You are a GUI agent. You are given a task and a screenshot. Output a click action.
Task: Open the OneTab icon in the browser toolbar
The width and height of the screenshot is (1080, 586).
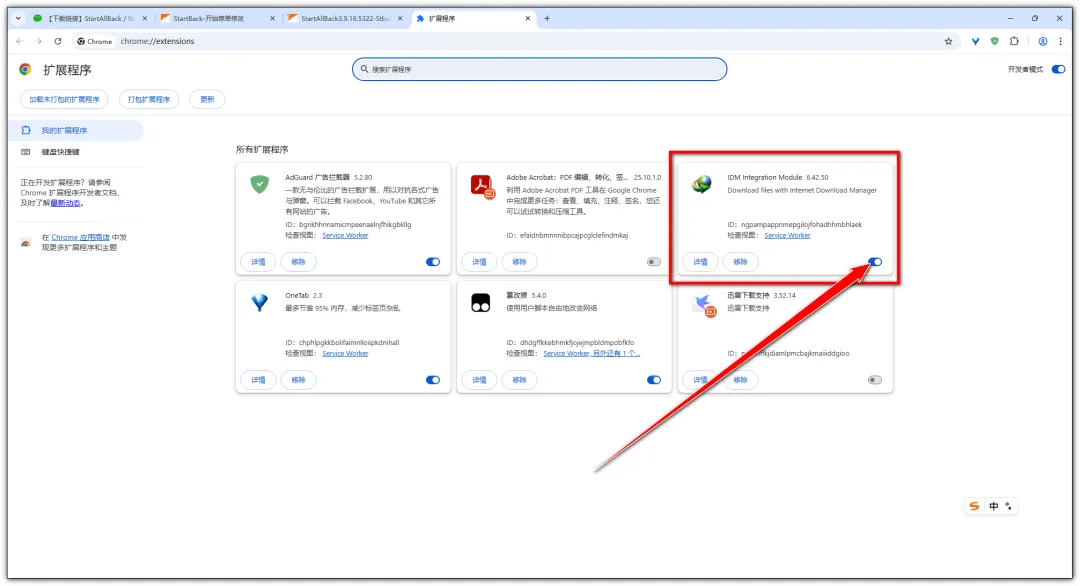coord(975,41)
